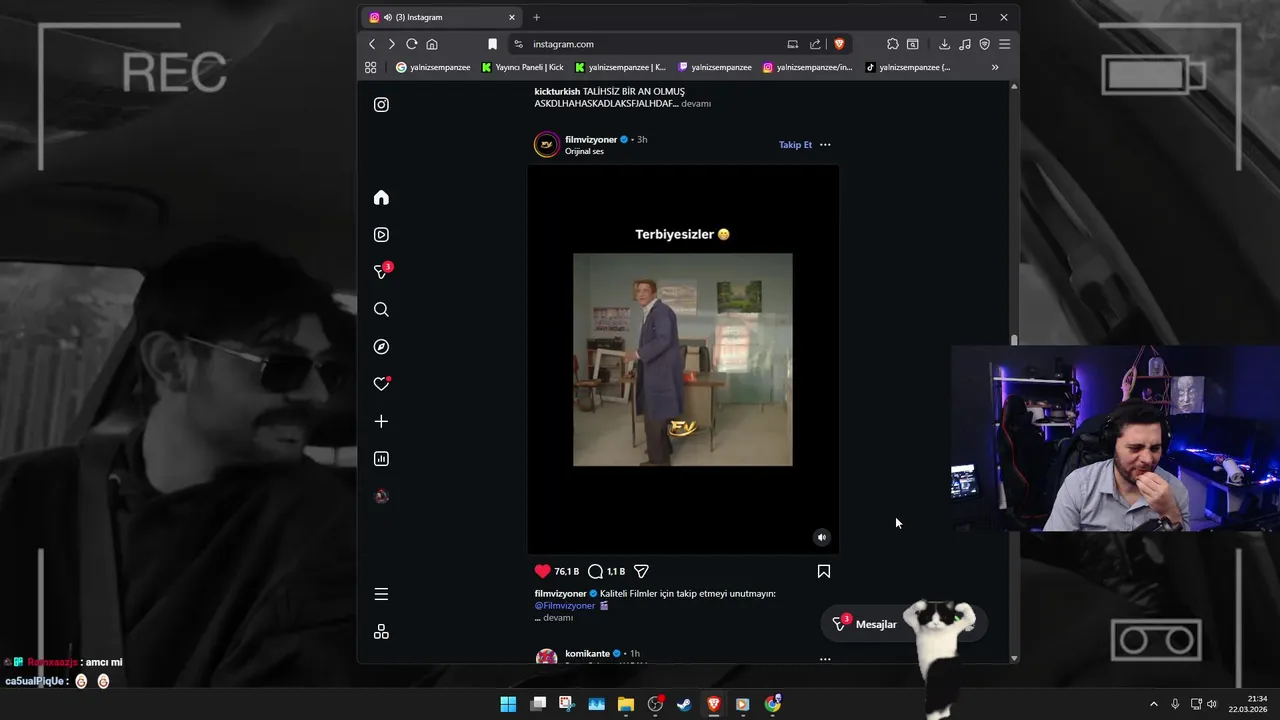The image size is (1280, 720).
Task: Share this page from address bar
Action: [815, 44]
